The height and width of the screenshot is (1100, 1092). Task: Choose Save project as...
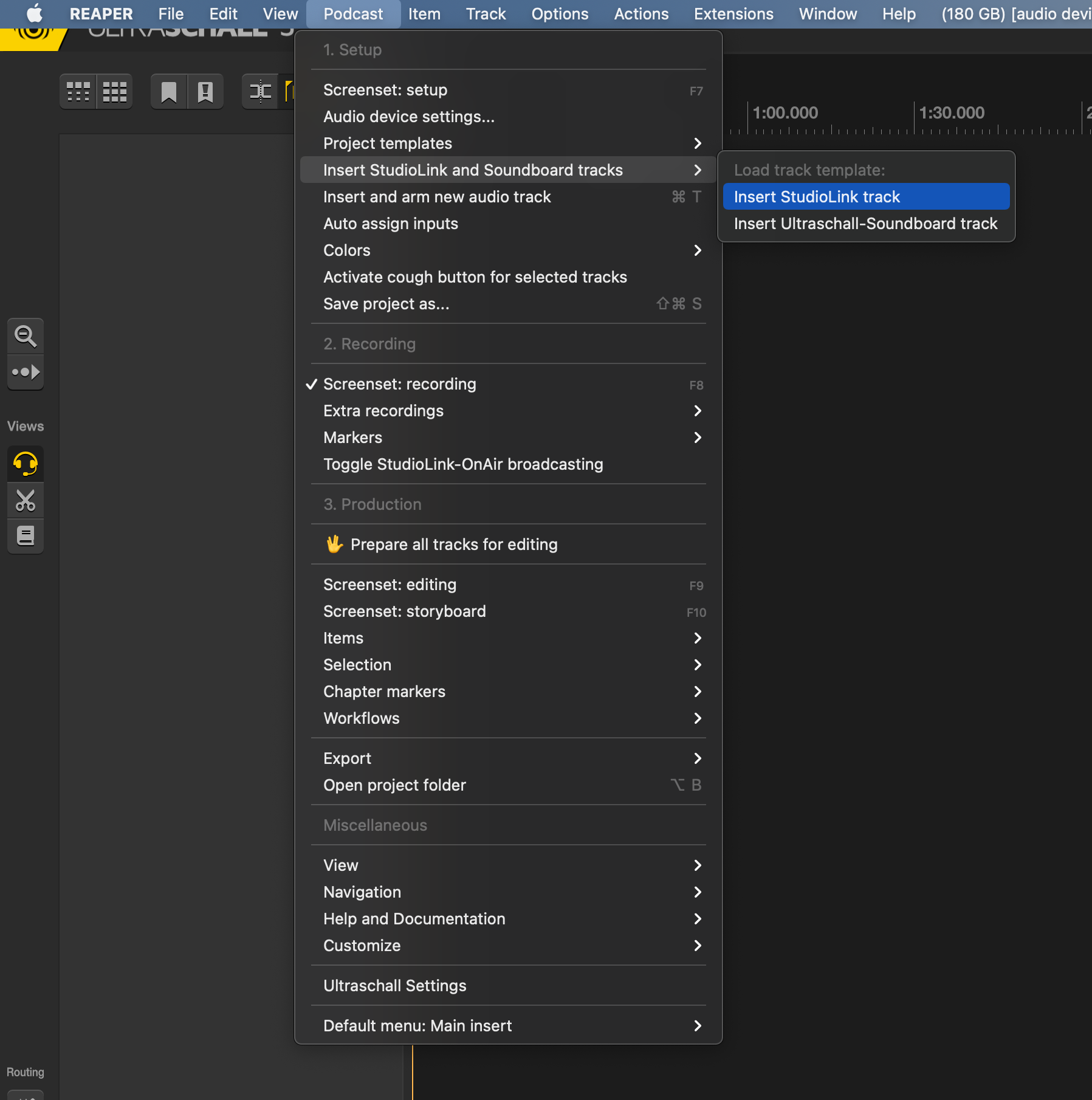click(508, 304)
